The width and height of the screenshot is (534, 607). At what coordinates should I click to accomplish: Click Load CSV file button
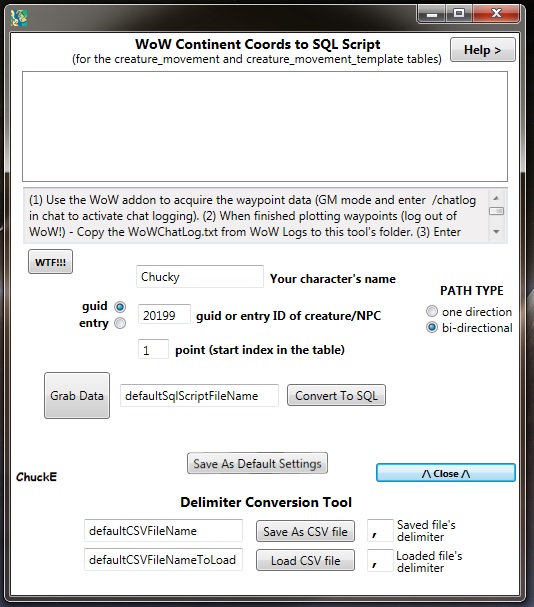click(305, 560)
